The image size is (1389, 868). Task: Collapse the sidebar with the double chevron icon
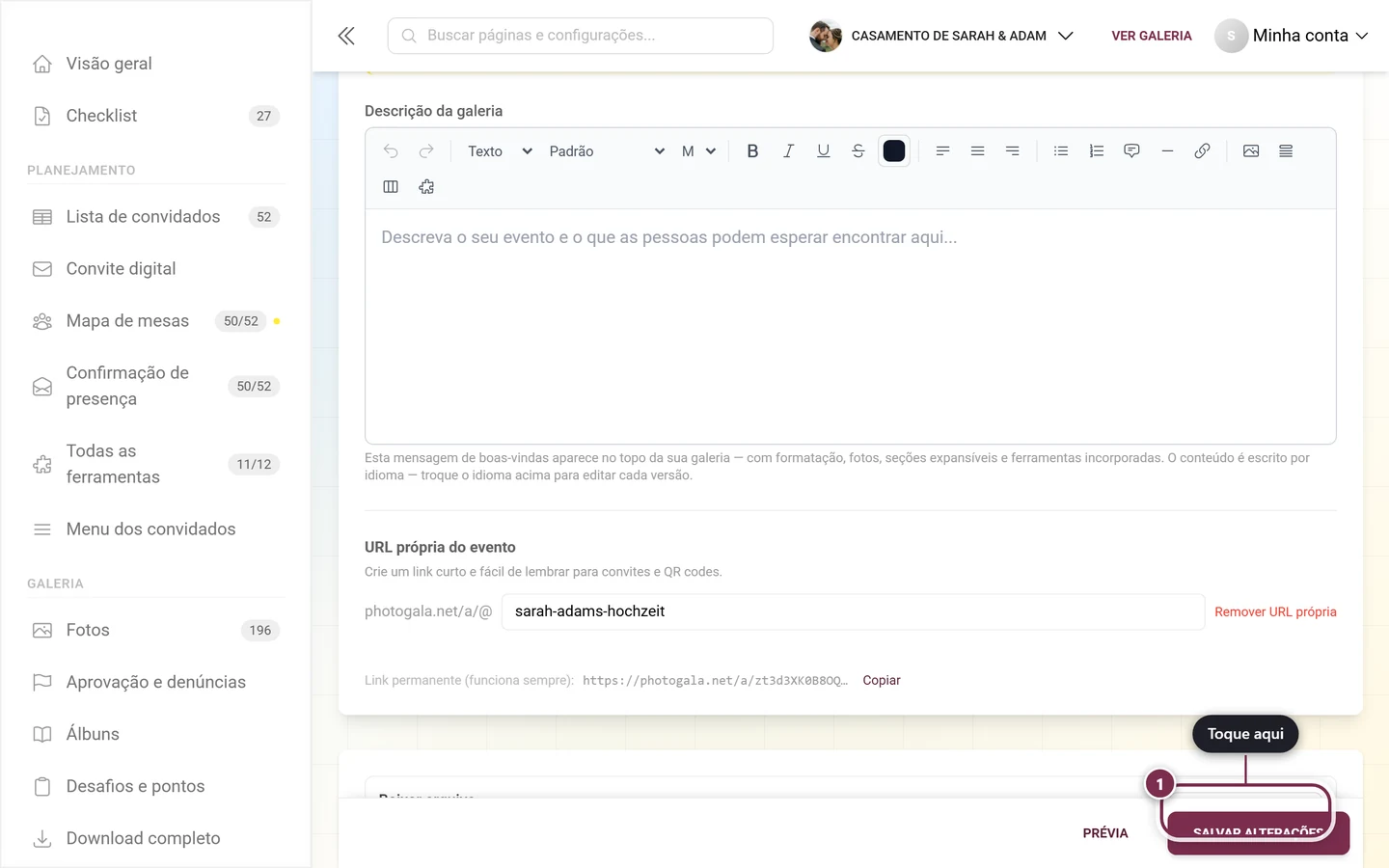click(346, 36)
